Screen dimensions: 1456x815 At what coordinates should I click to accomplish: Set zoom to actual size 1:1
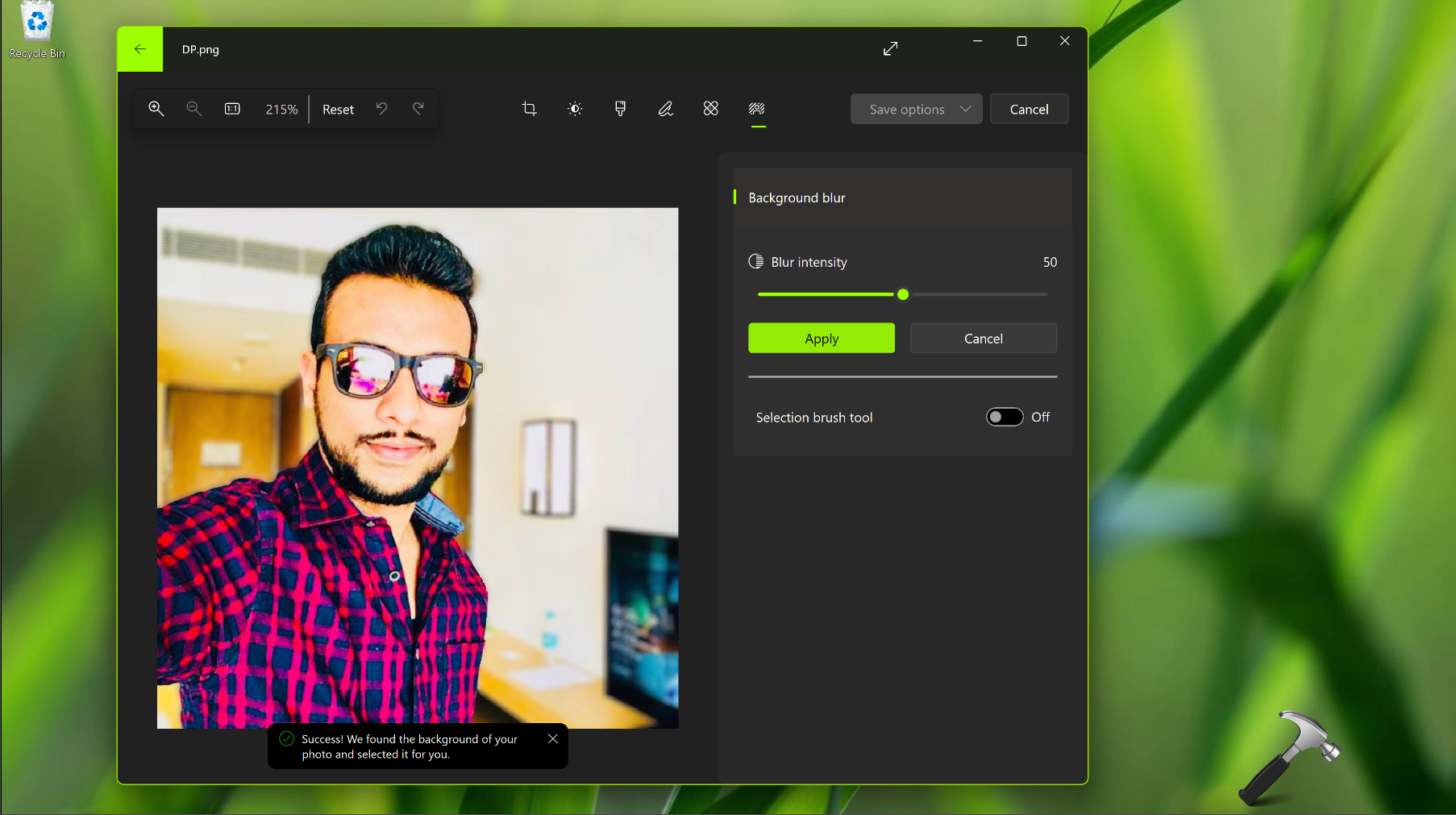232,108
